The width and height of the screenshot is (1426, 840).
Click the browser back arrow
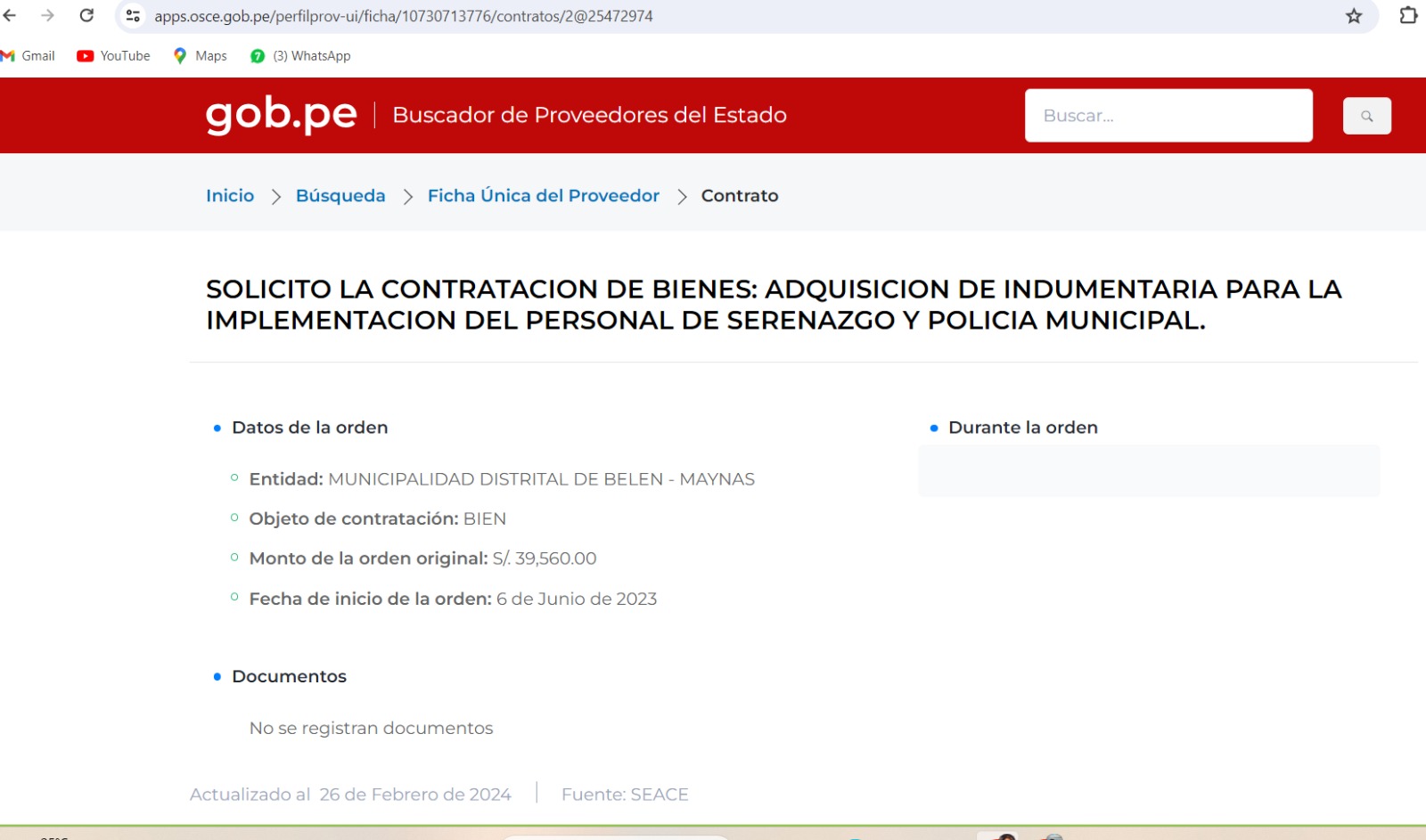point(10,16)
